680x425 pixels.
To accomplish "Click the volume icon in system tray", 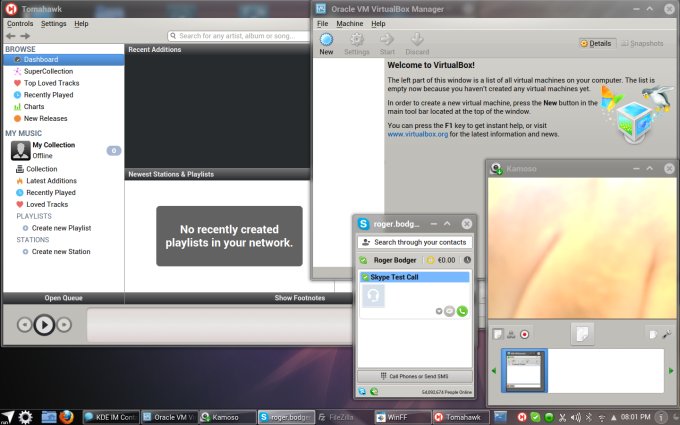I will click(x=575, y=417).
